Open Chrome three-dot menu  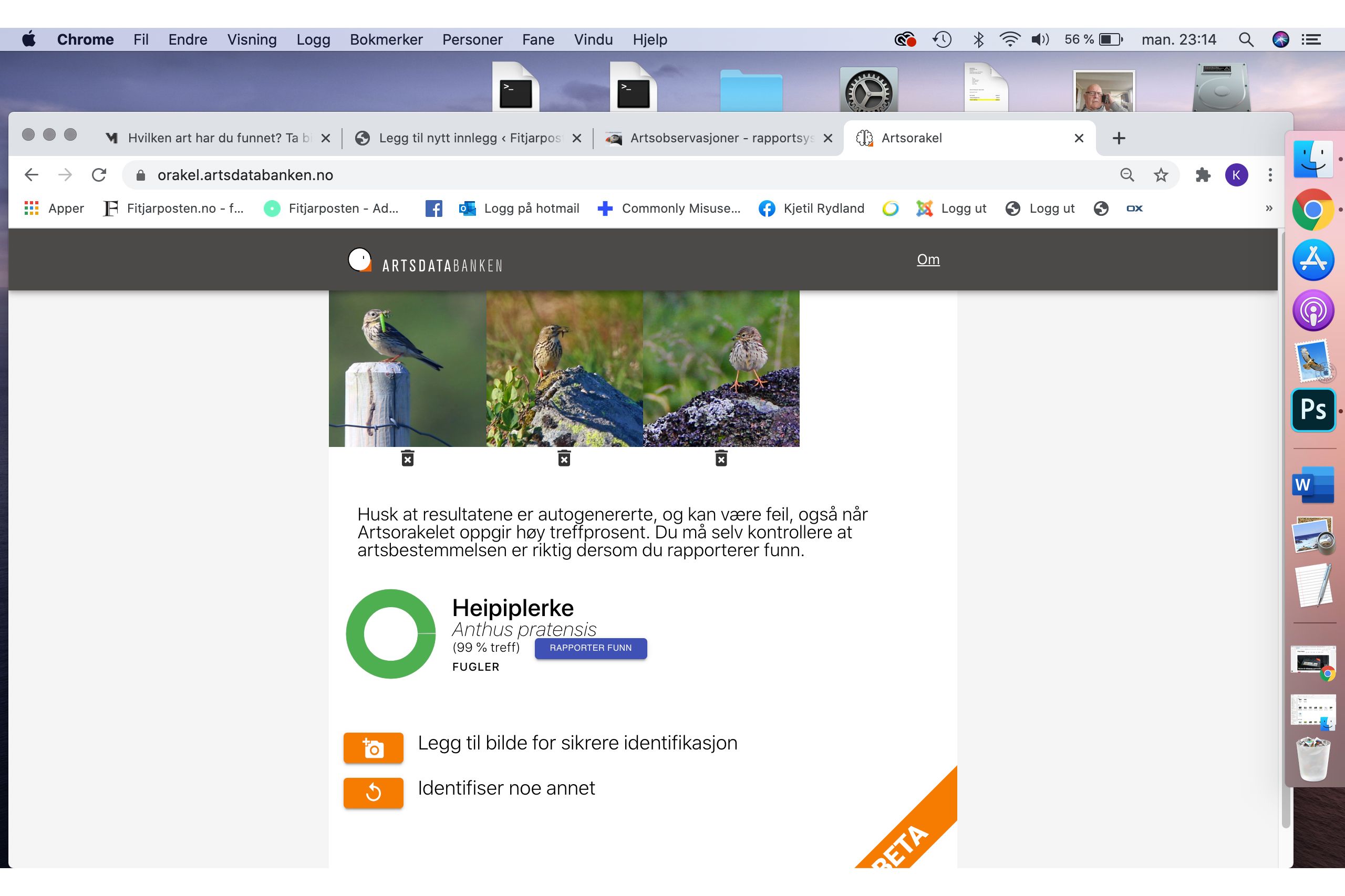pos(1269,175)
